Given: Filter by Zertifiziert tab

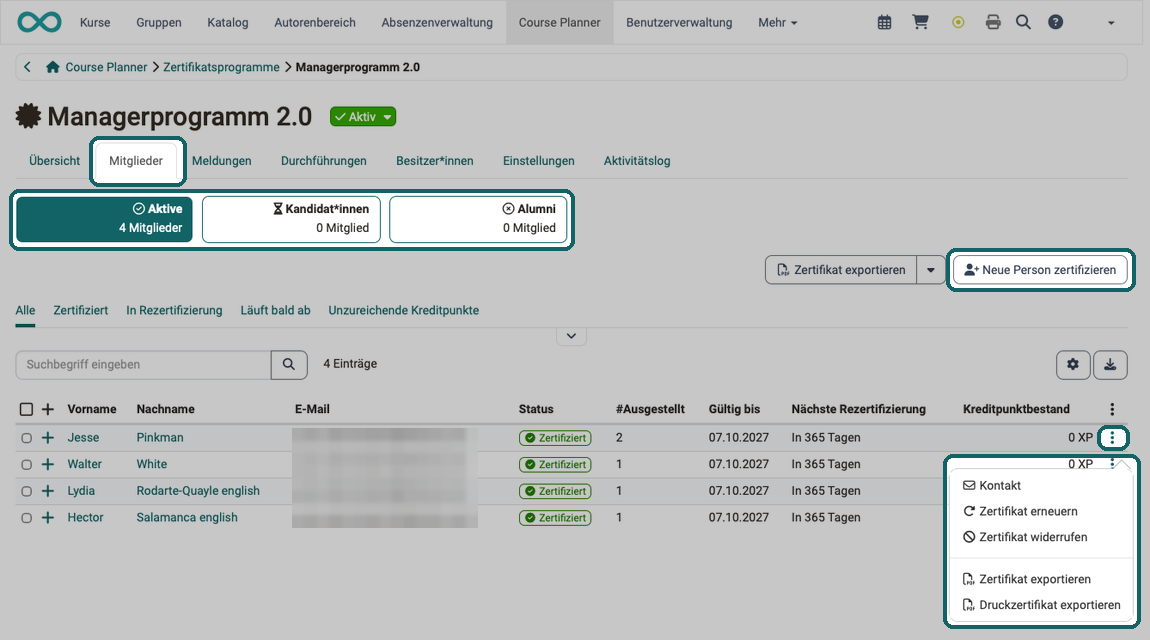Looking at the screenshot, I should [81, 310].
